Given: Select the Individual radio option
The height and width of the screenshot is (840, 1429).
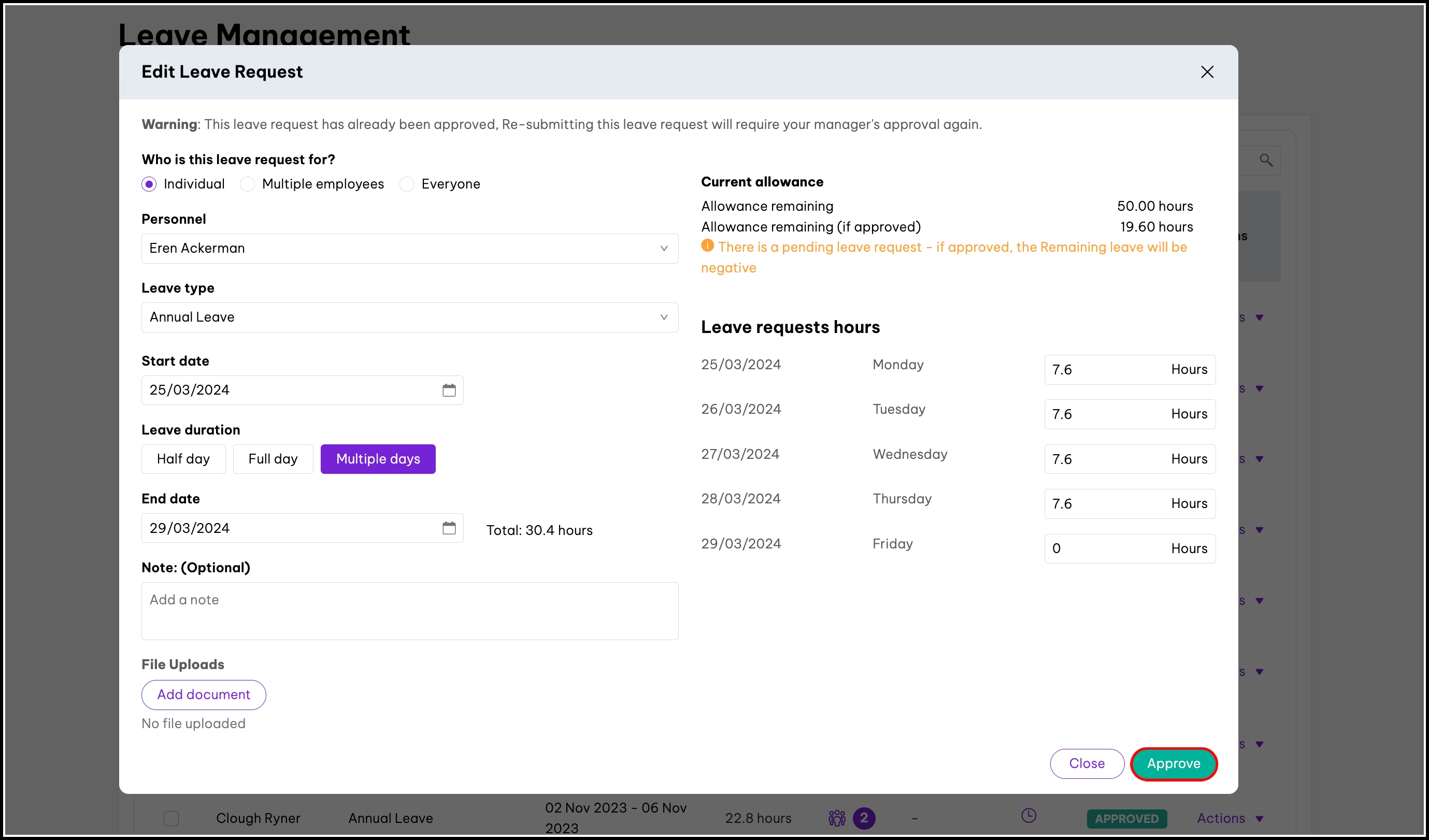Looking at the screenshot, I should point(149,184).
